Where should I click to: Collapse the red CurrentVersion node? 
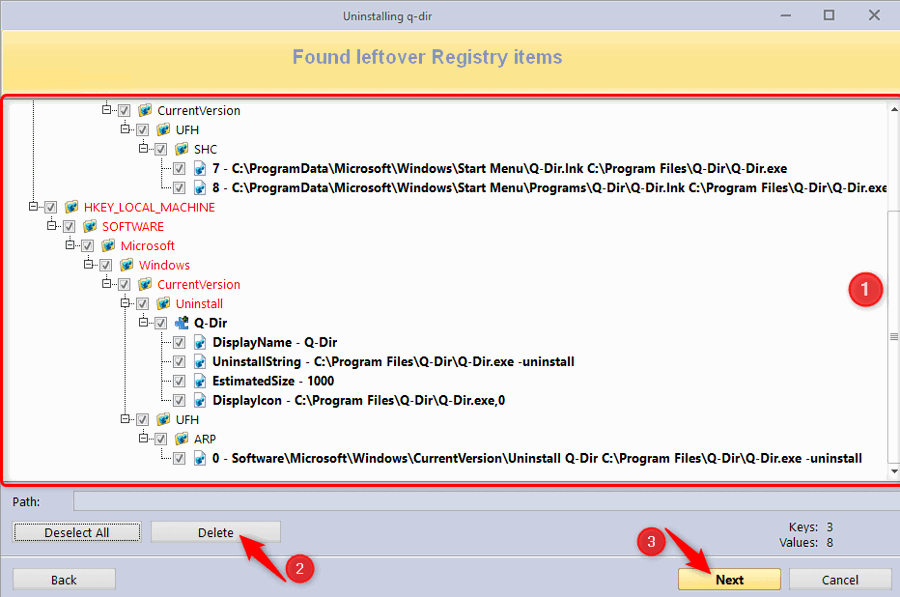(x=107, y=284)
